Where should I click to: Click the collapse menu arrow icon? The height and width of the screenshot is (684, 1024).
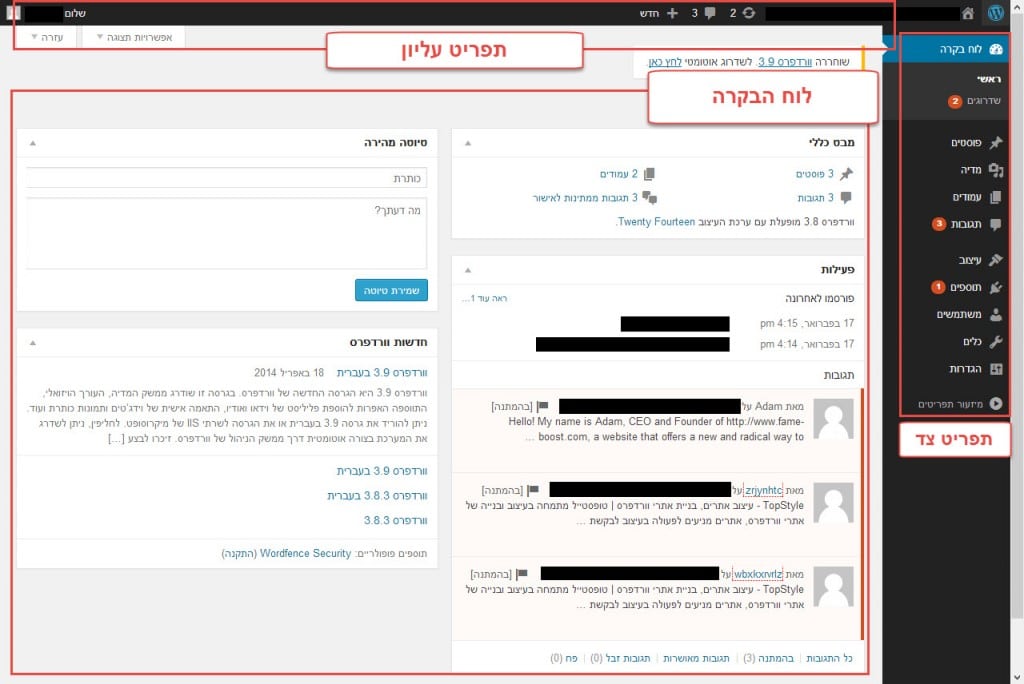point(996,404)
